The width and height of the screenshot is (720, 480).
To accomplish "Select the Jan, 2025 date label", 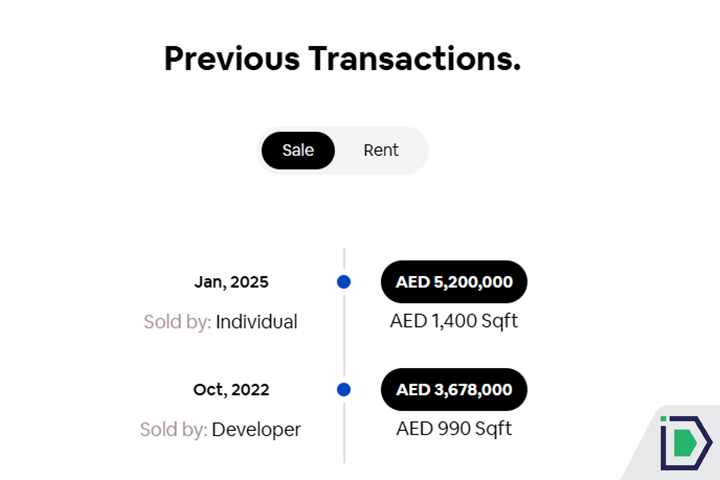I will click(231, 282).
